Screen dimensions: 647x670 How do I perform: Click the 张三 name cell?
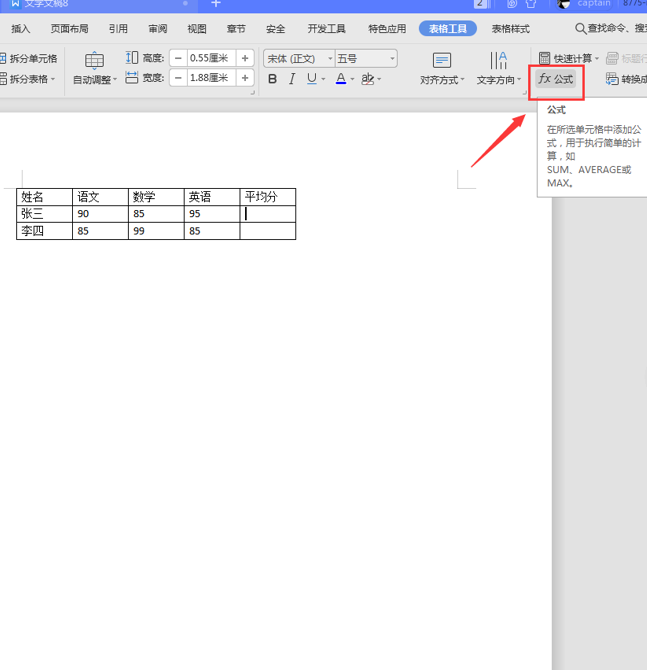pos(44,214)
